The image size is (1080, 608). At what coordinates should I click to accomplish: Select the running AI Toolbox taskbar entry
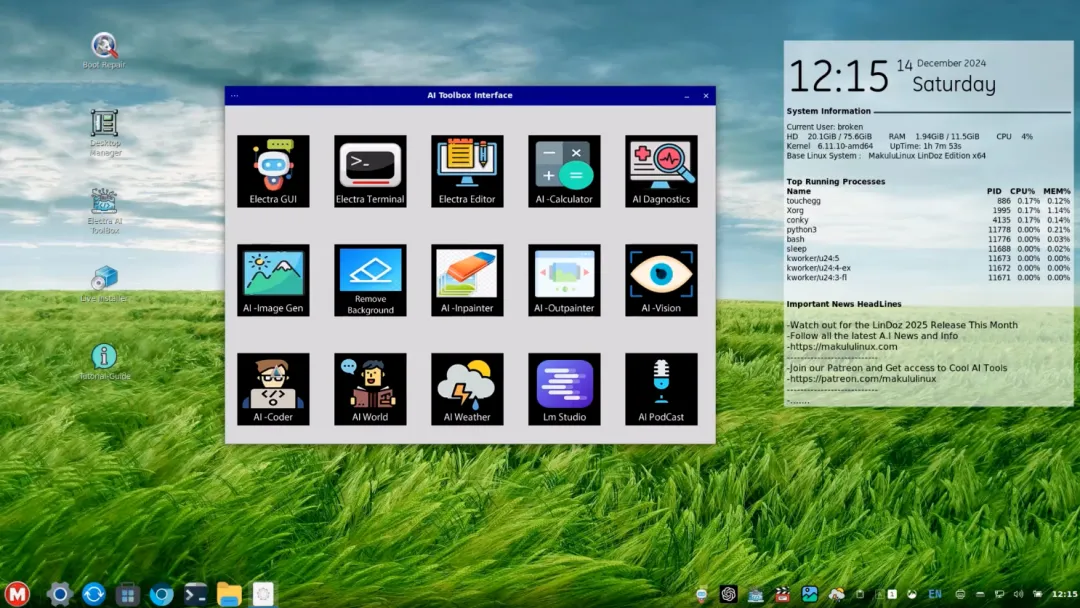coord(263,594)
